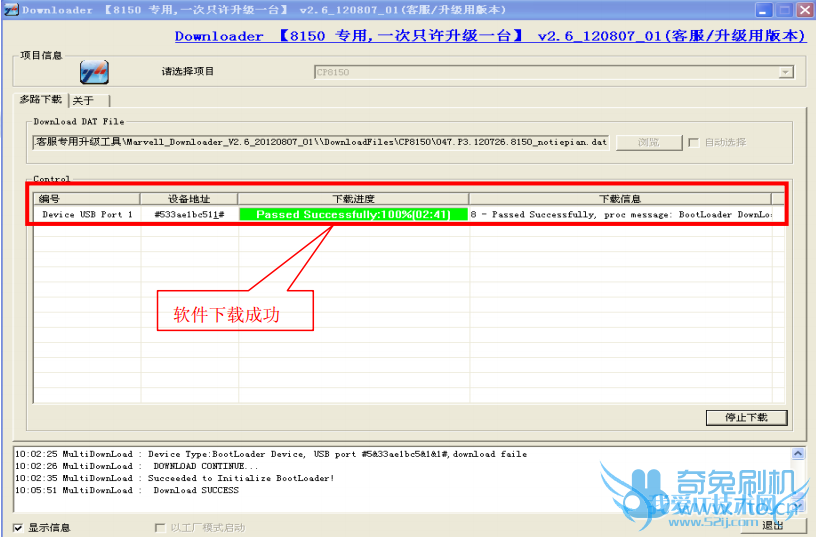Click log line at 10:02:25 download faile
The height and width of the screenshot is (537, 816).
(x=271, y=454)
